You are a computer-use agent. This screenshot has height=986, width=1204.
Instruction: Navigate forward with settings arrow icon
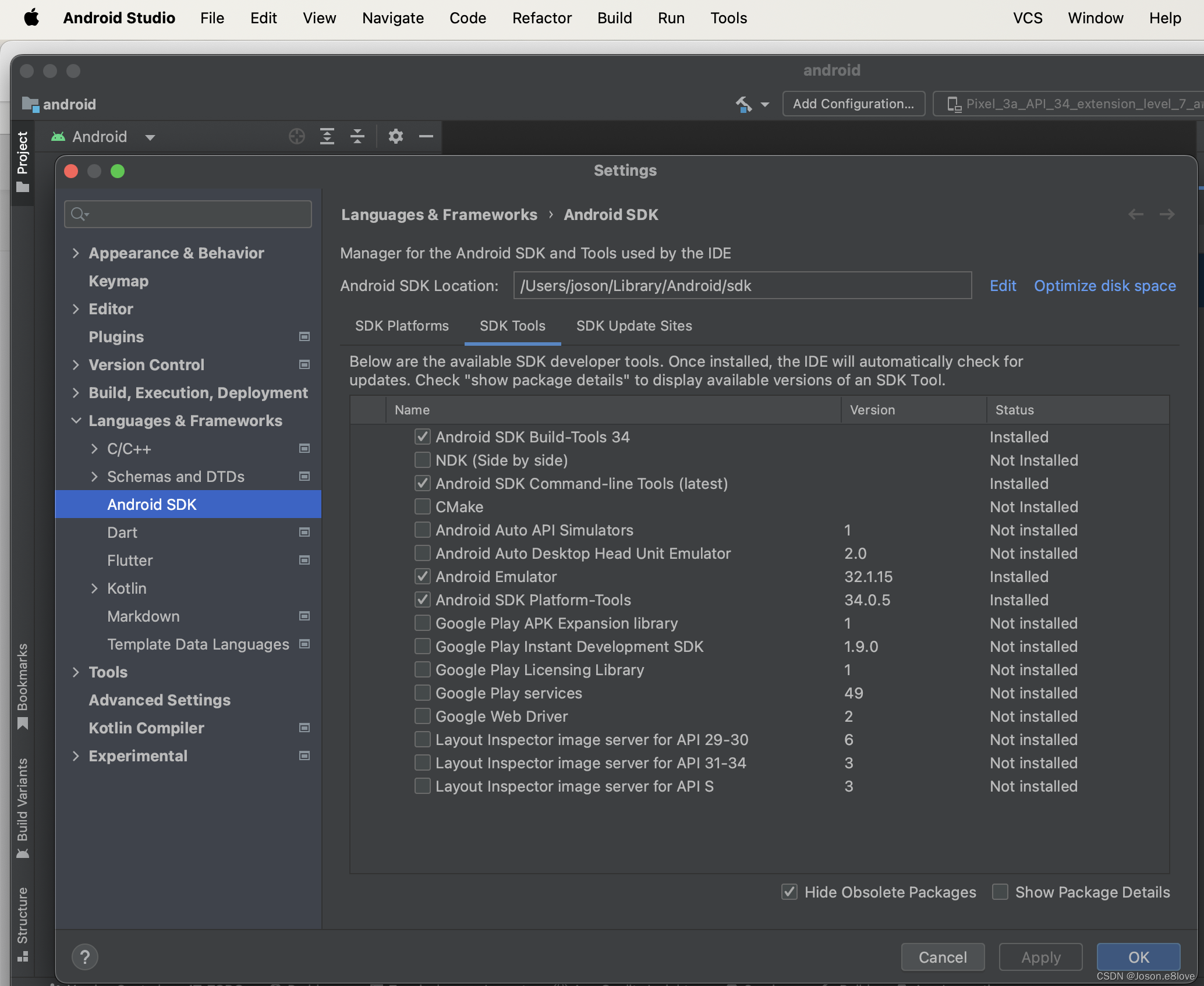click(1167, 215)
